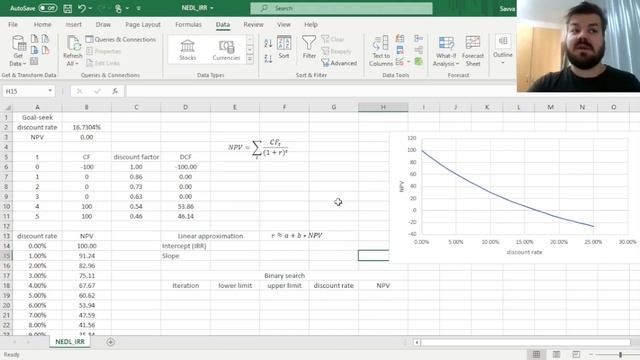Switch to the View tab
640x360 pixels.
tap(284, 24)
